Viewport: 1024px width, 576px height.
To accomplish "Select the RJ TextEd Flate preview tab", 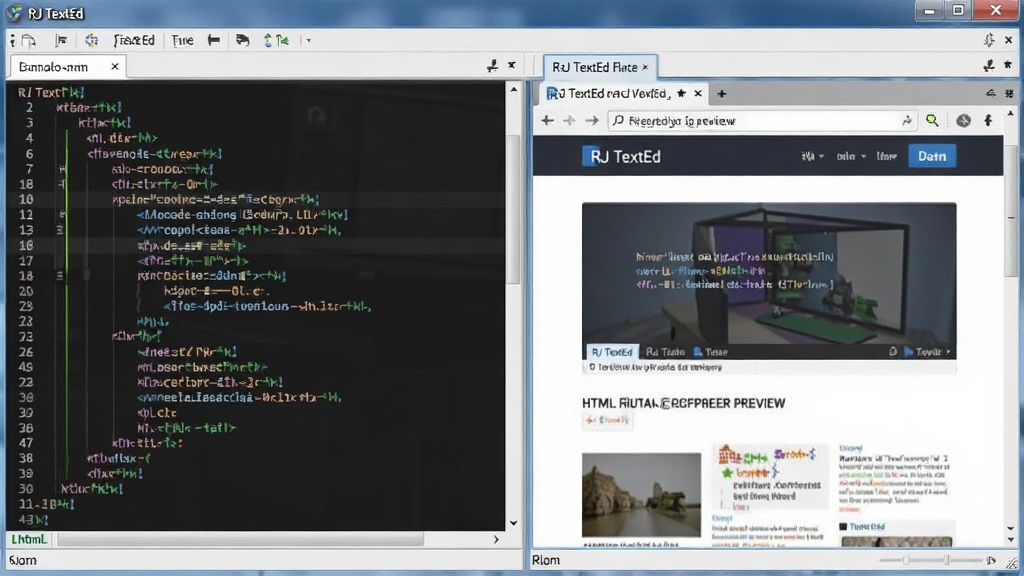I will click(600, 67).
